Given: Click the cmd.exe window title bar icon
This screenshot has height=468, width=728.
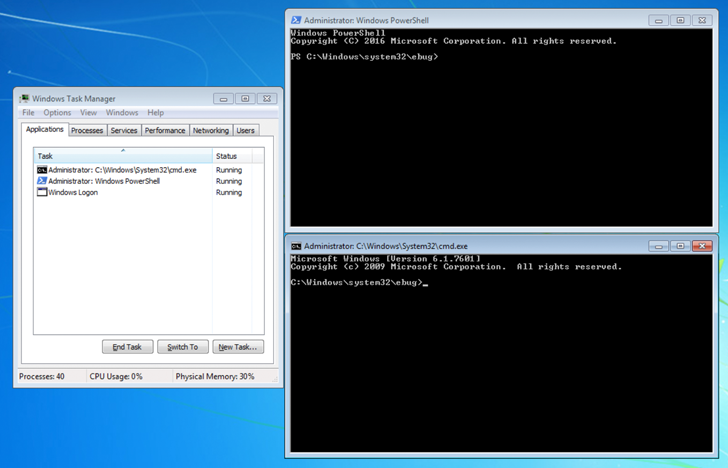Looking at the screenshot, I should [x=297, y=246].
